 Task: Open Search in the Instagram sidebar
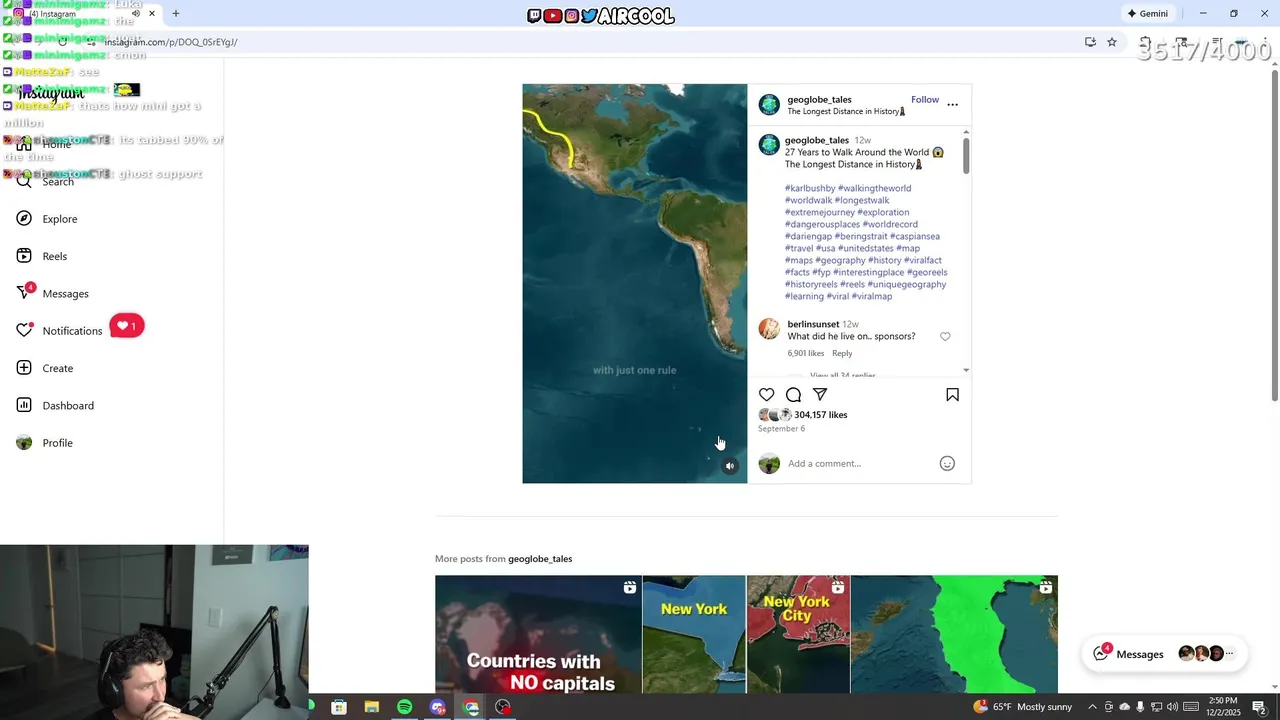(x=45, y=181)
